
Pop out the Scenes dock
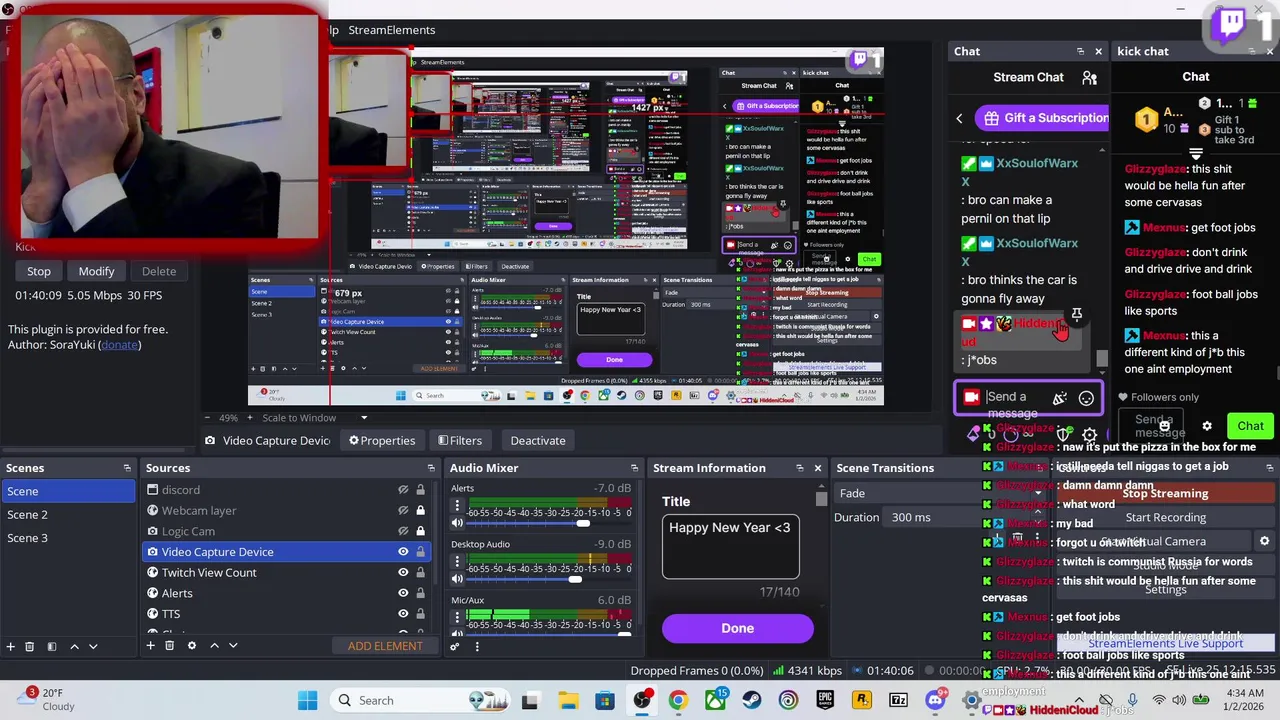(x=127, y=468)
